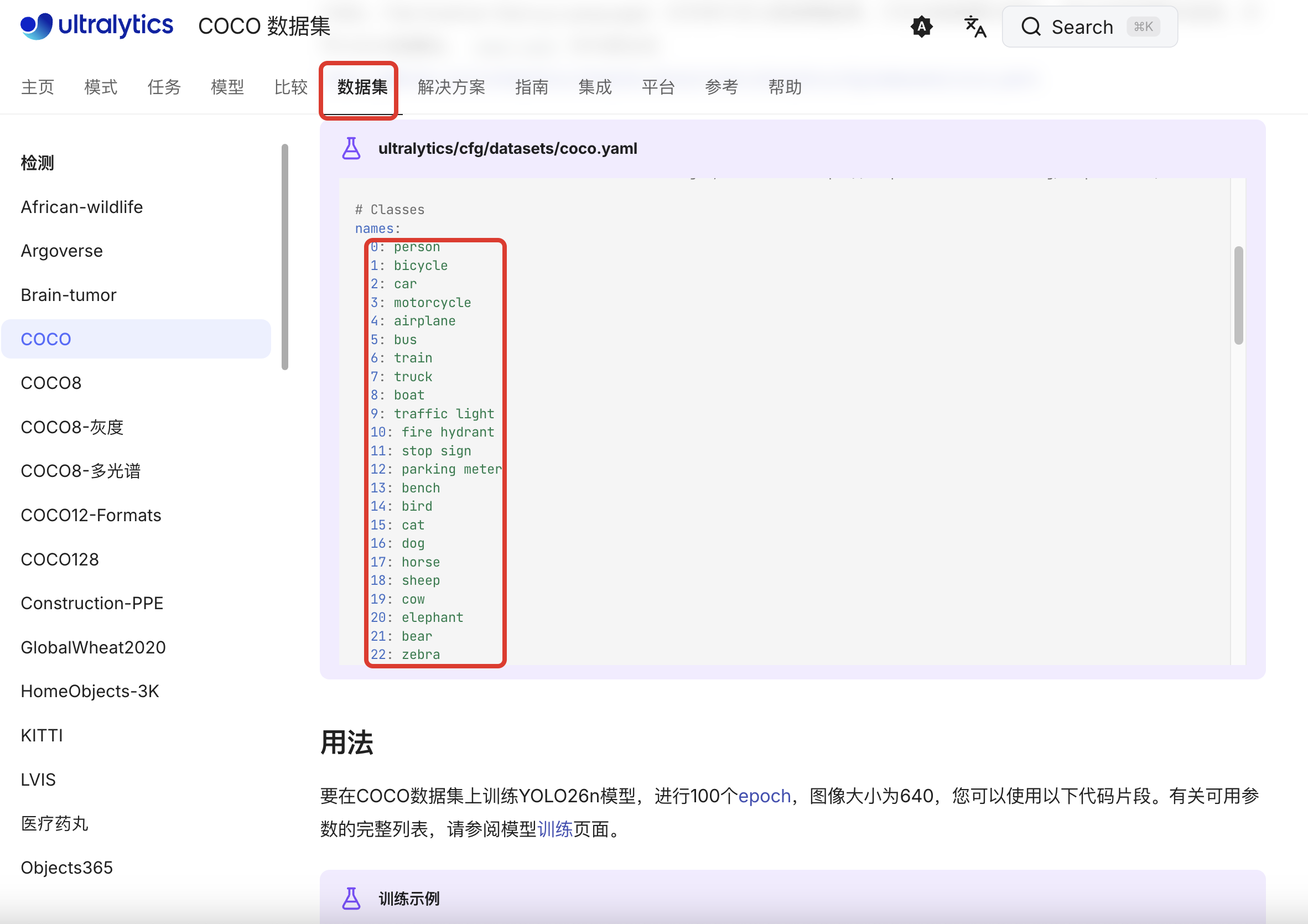Image resolution: width=1308 pixels, height=924 pixels.
Task: Select Construction-PPE in the sidebar
Action: tap(92, 603)
